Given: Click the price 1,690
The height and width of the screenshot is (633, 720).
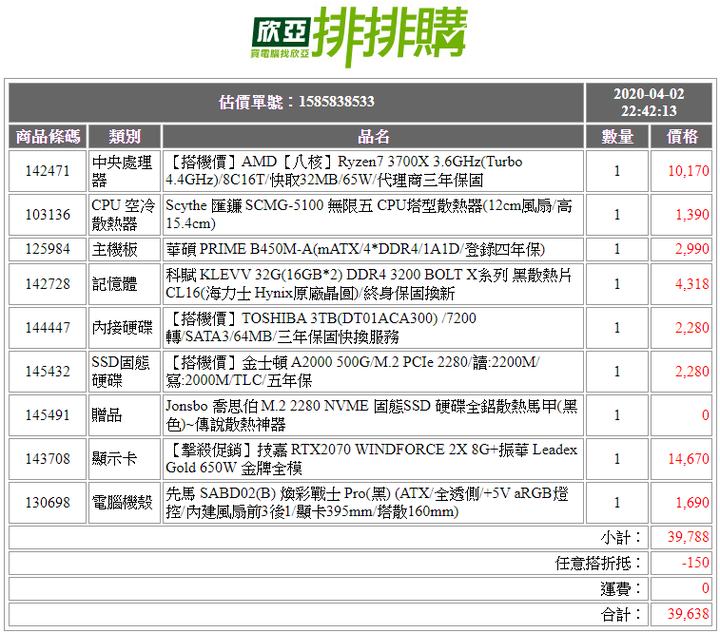Looking at the screenshot, I should pos(692,503).
